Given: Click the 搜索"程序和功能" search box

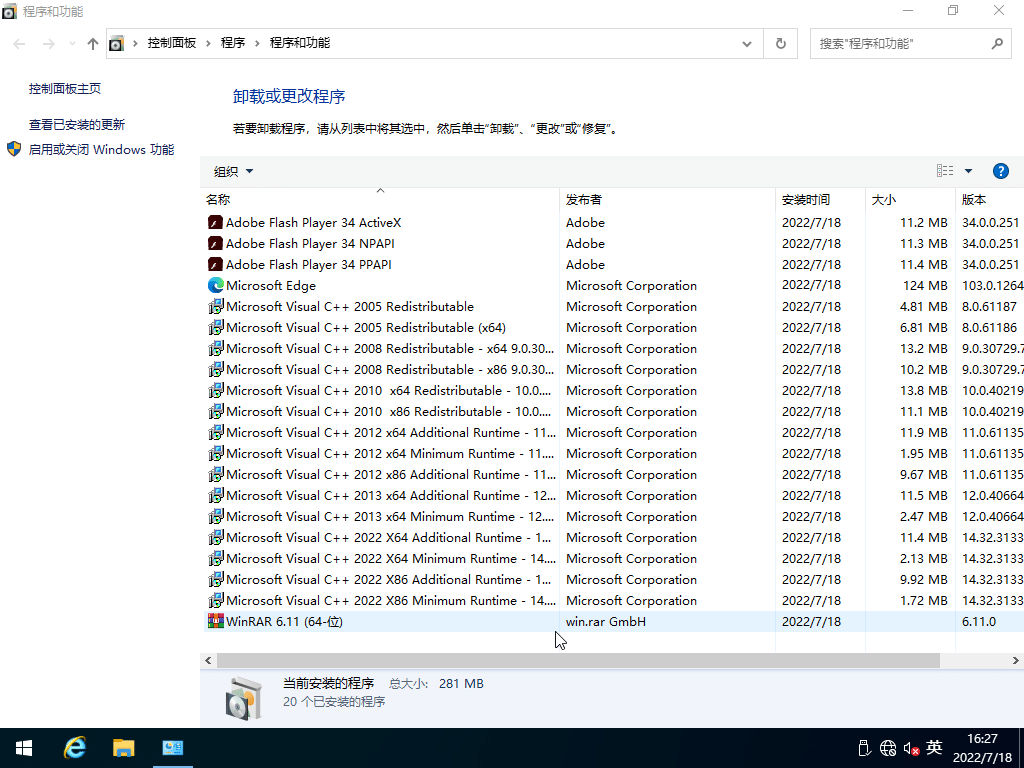Looking at the screenshot, I should (900, 44).
